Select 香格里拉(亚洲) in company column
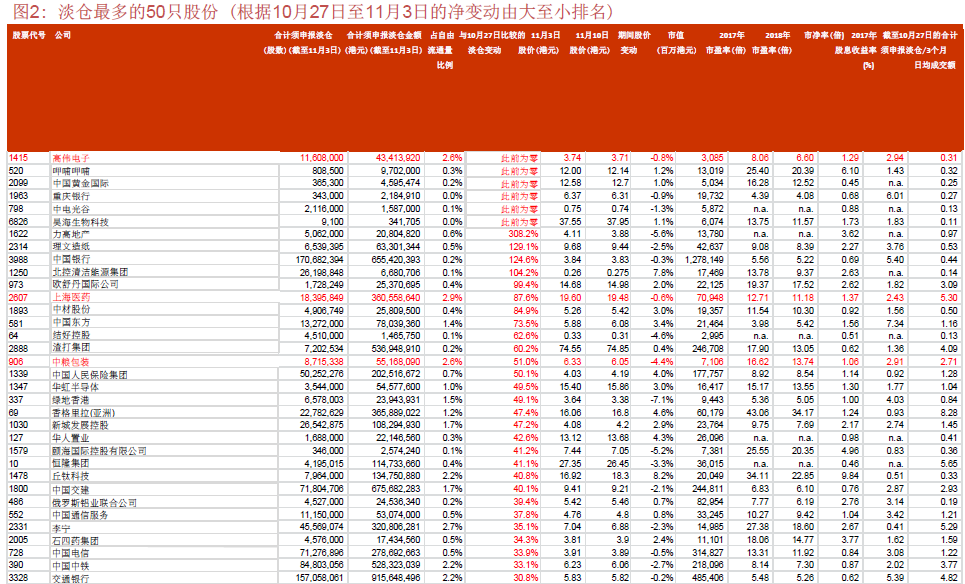Screen dimensions: 965x584 84,412
